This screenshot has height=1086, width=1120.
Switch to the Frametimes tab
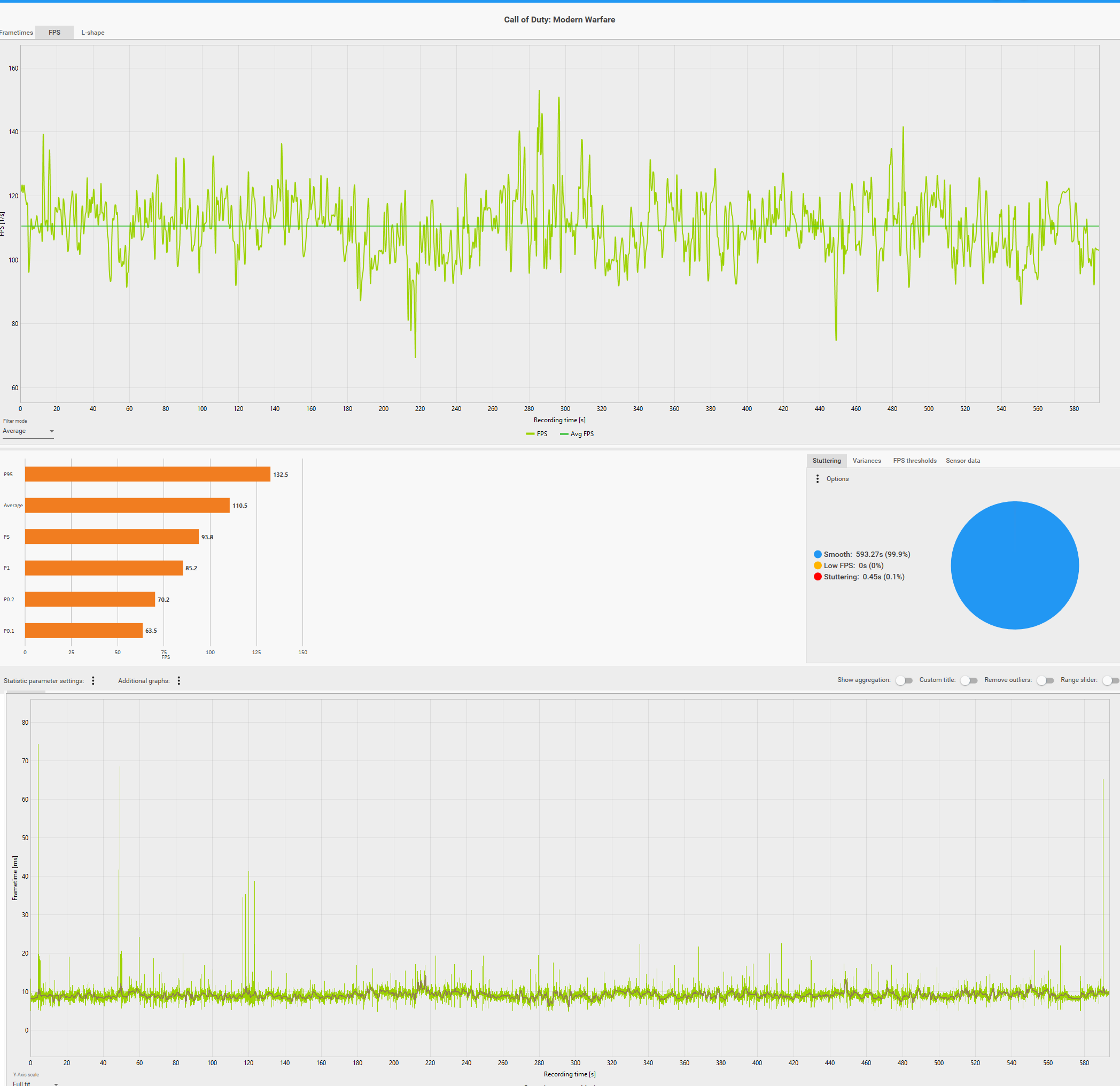coord(17,33)
